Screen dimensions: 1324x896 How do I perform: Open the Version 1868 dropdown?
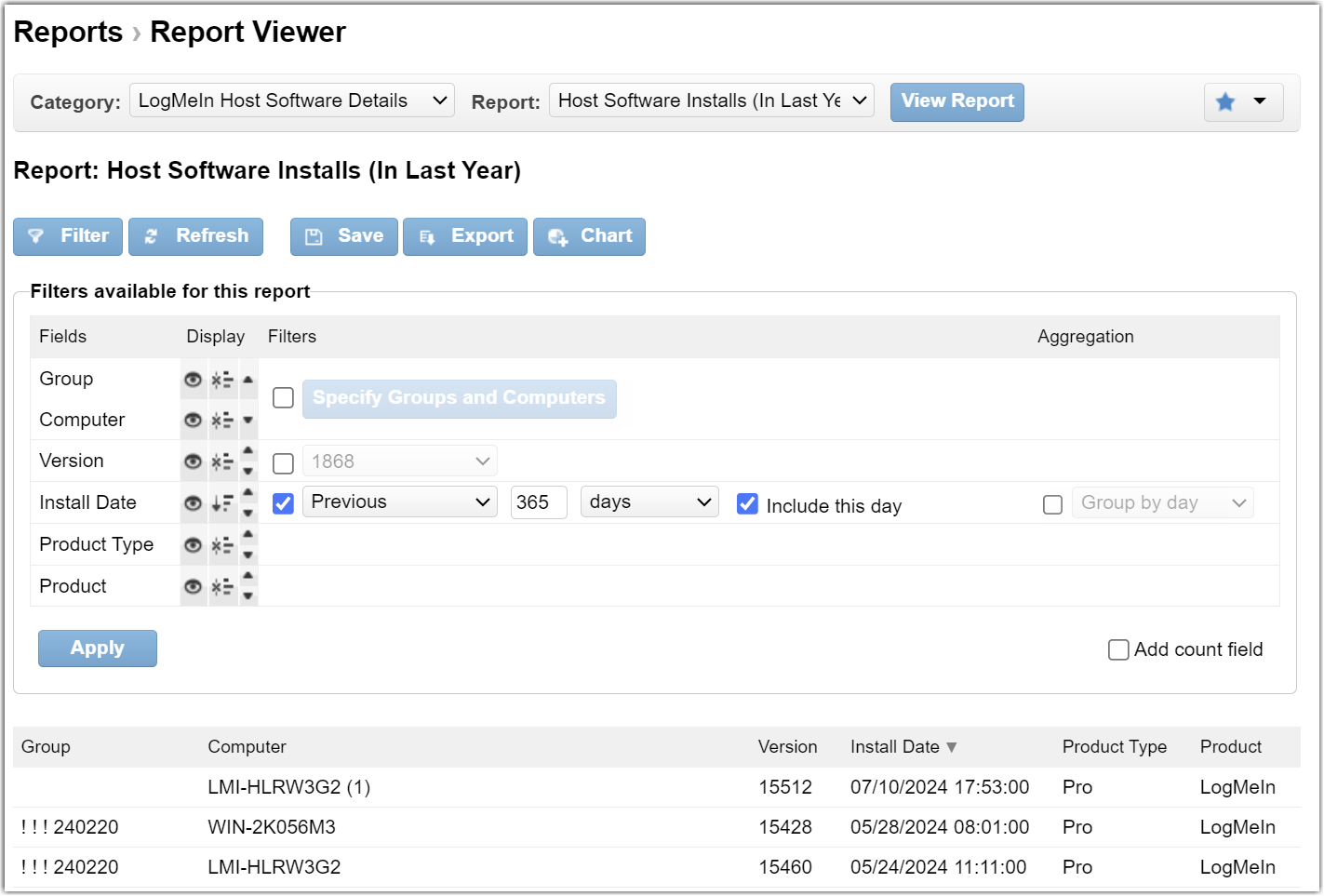pos(400,461)
